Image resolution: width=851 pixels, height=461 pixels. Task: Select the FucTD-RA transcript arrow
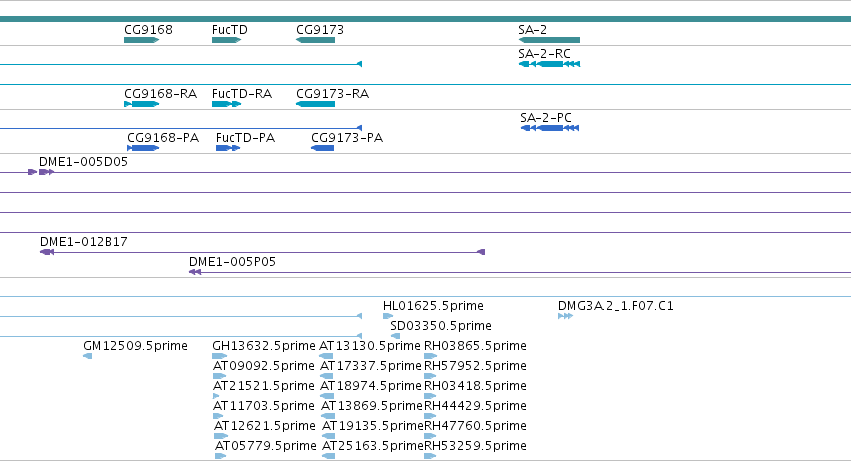[x=226, y=104]
